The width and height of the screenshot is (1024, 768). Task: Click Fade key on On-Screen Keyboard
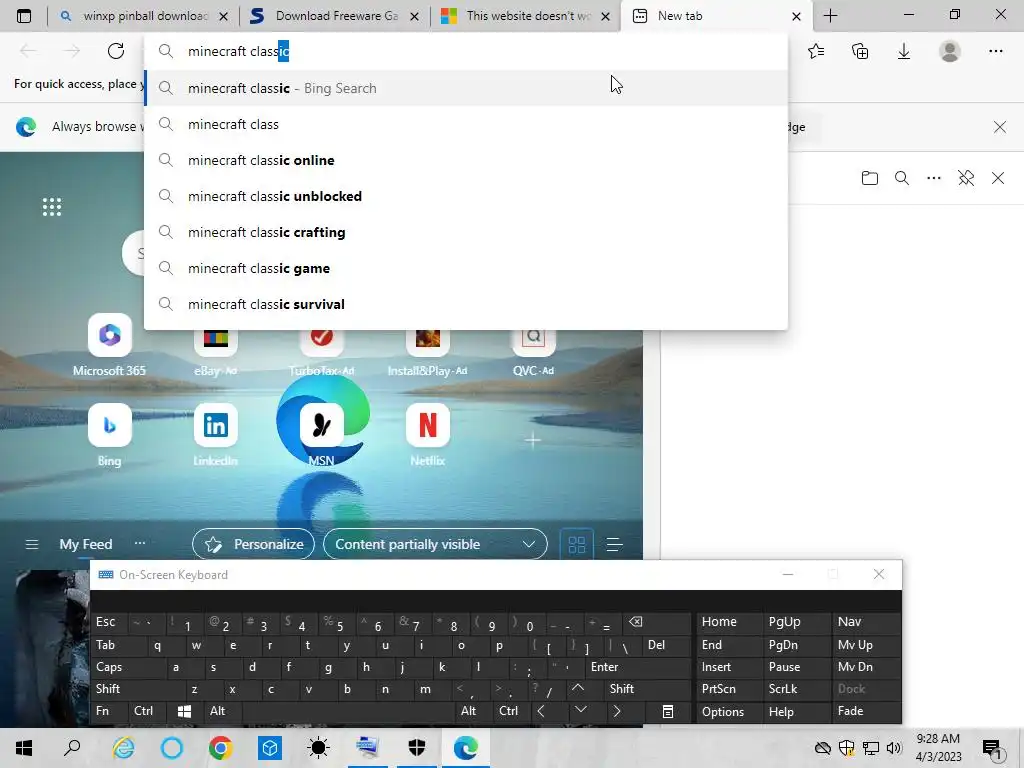(867, 711)
